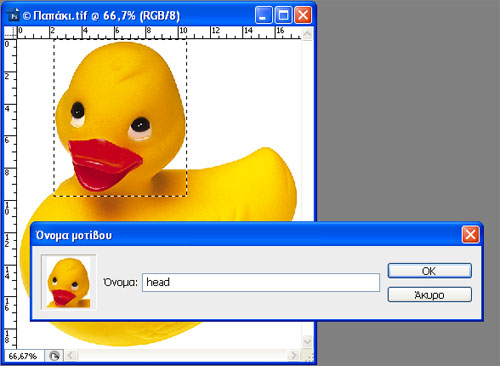Click the horizontal scrollbar right arrow
Viewport: 500px width, 366px height.
tap(293, 355)
